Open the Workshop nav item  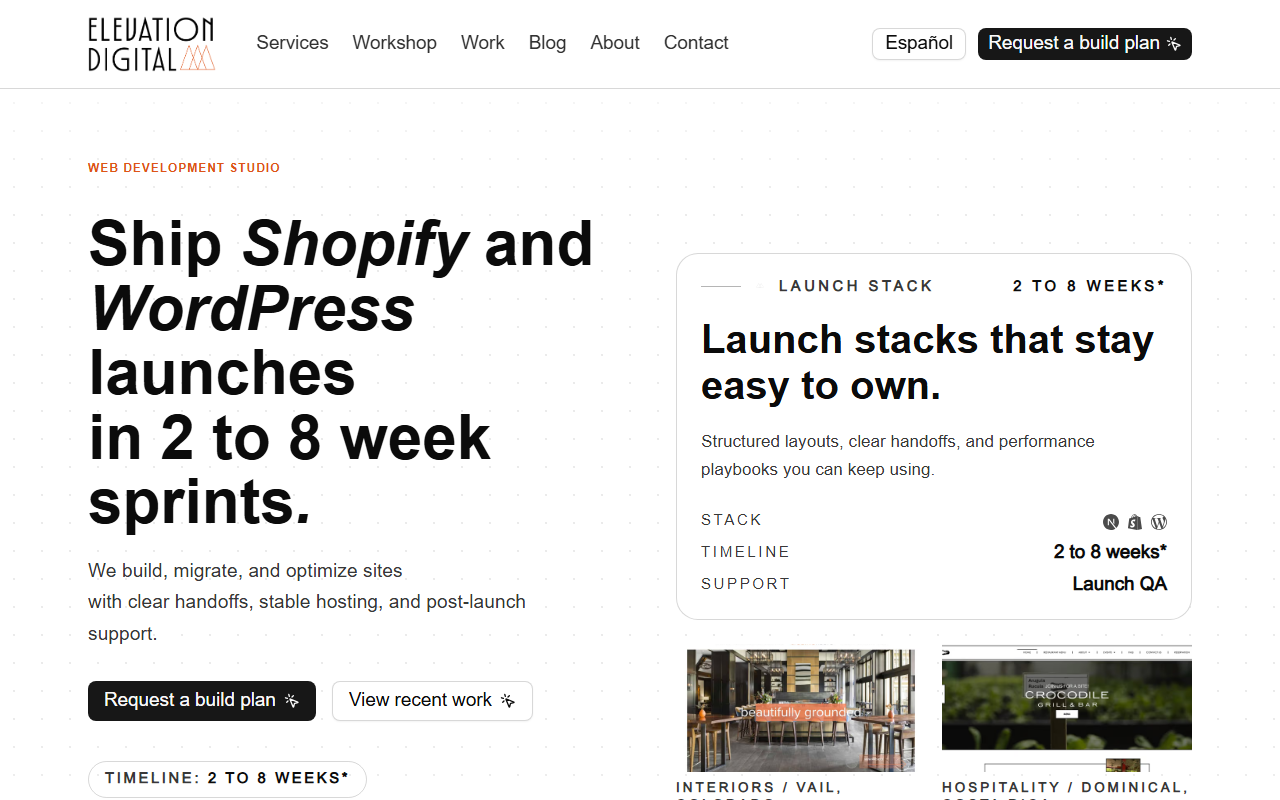pyautogui.click(x=394, y=43)
